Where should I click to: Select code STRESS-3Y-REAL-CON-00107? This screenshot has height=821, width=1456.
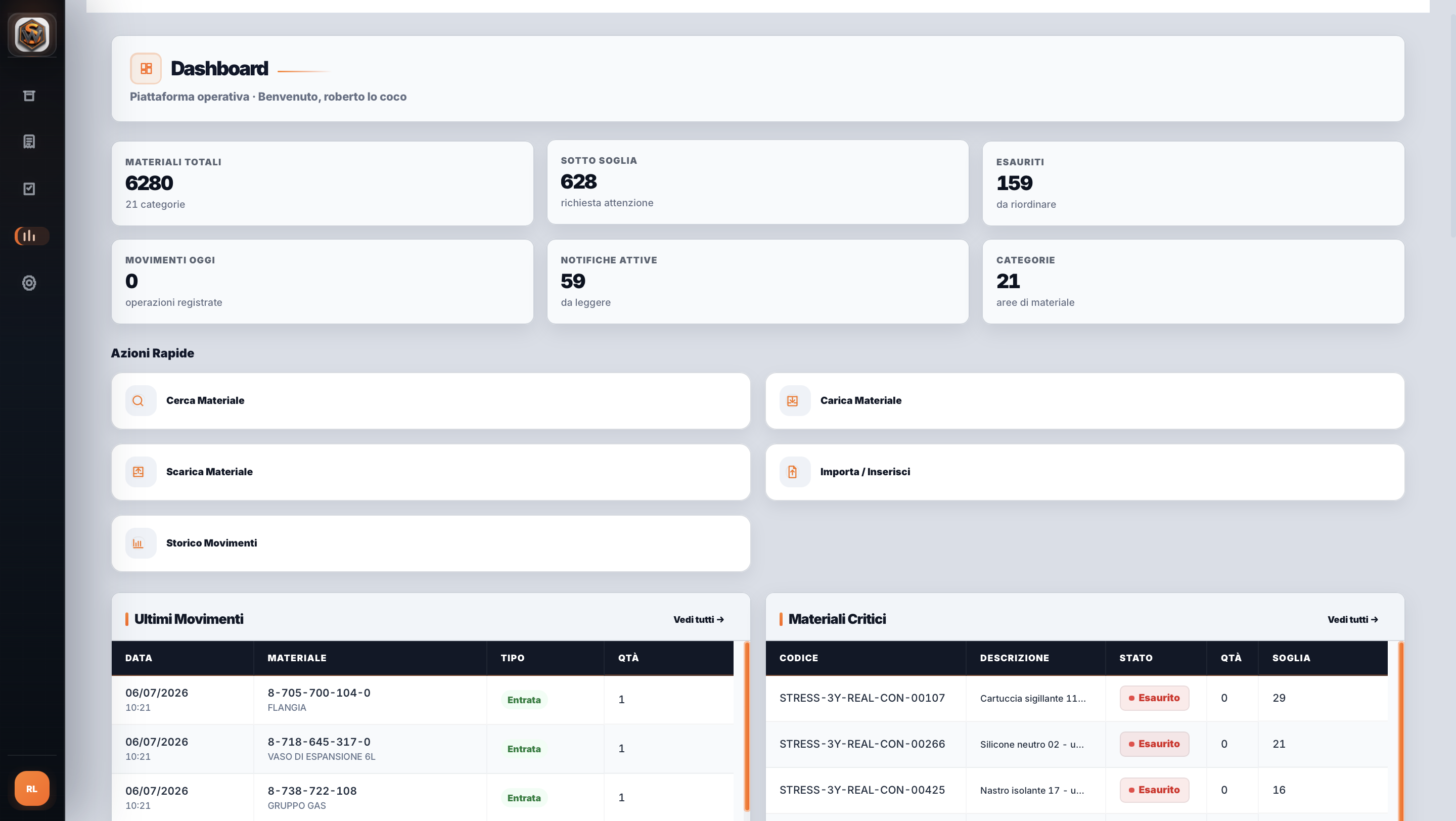tap(862, 698)
